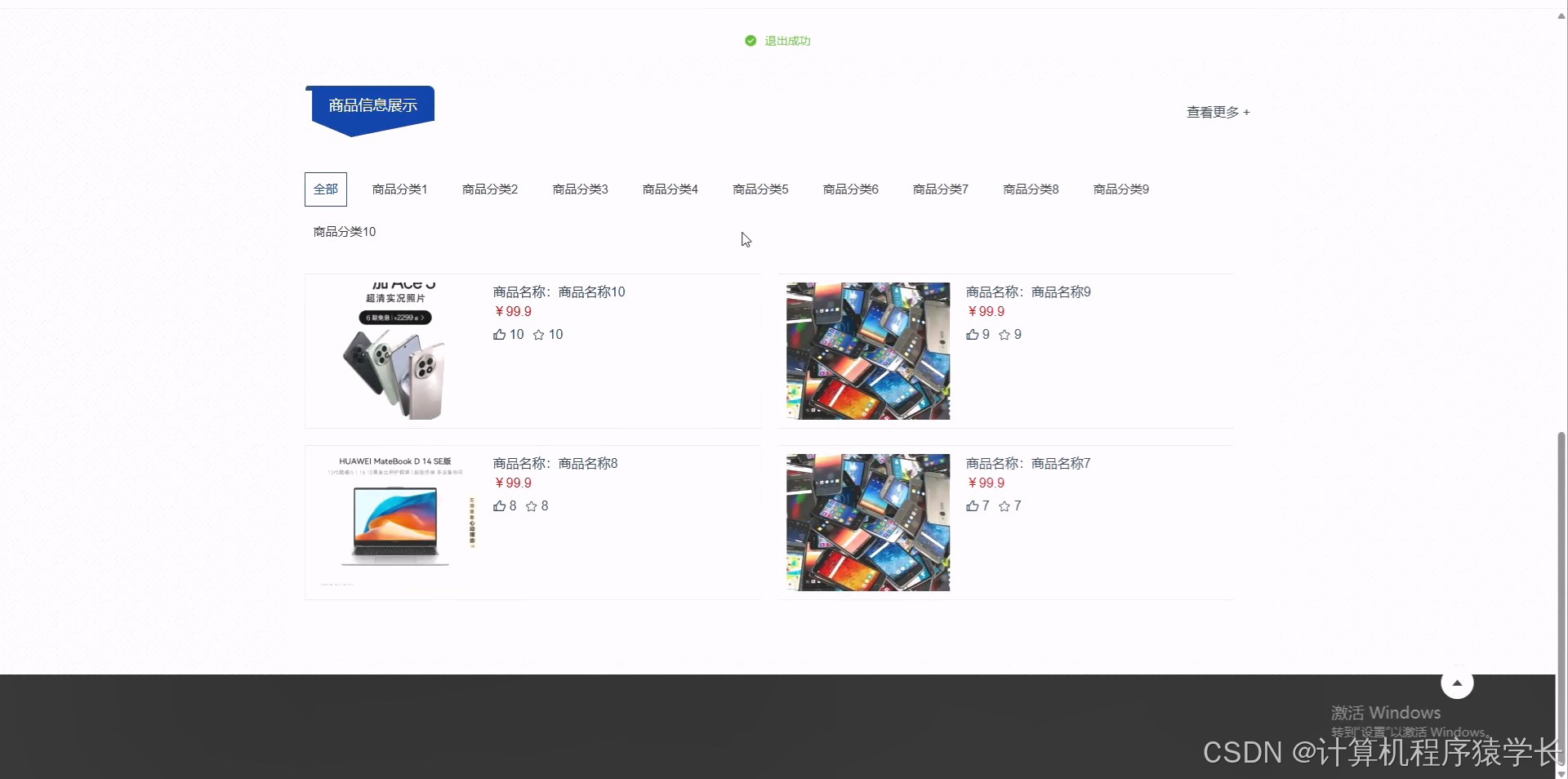
Task: Open product 商品名称10 details link
Action: [x=558, y=292]
